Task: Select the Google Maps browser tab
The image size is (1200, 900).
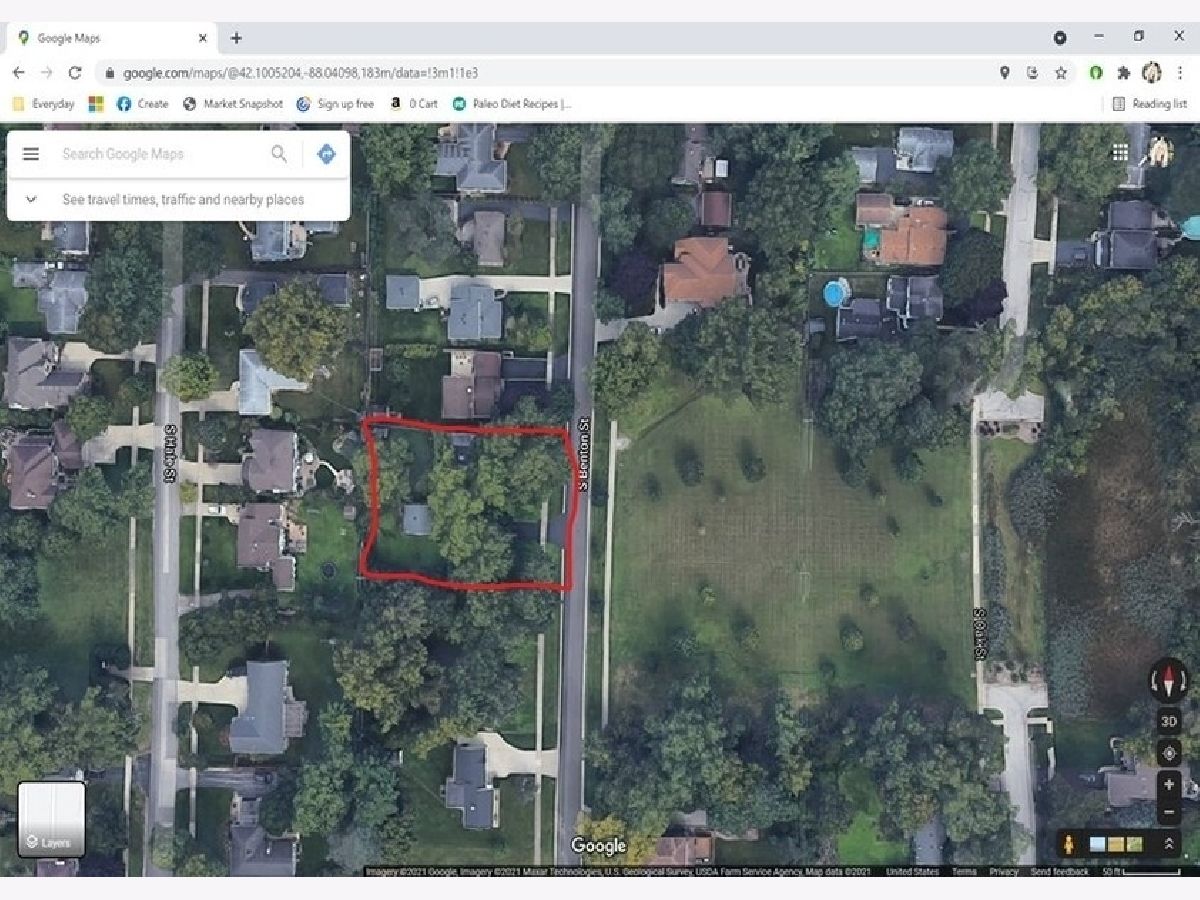Action: [110, 38]
